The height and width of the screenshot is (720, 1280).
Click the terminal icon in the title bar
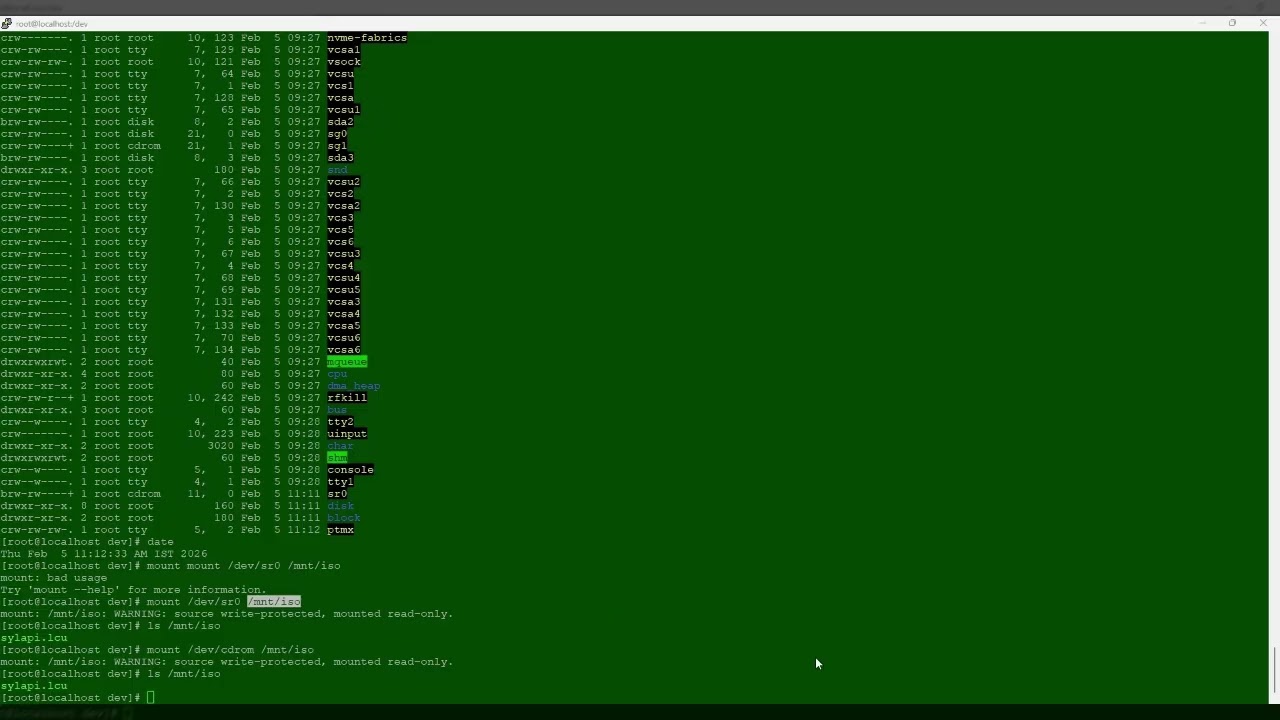pos(7,23)
